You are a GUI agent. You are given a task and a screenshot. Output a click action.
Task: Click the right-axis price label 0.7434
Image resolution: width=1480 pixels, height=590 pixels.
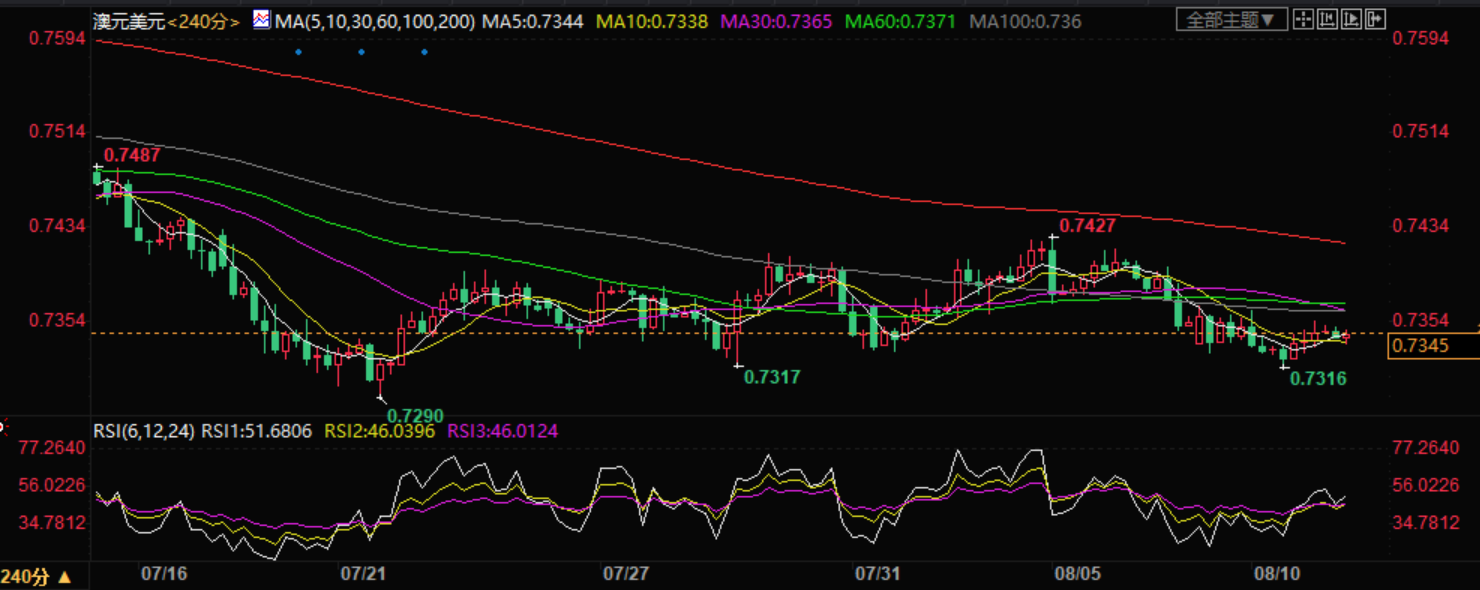pyautogui.click(x=1421, y=226)
